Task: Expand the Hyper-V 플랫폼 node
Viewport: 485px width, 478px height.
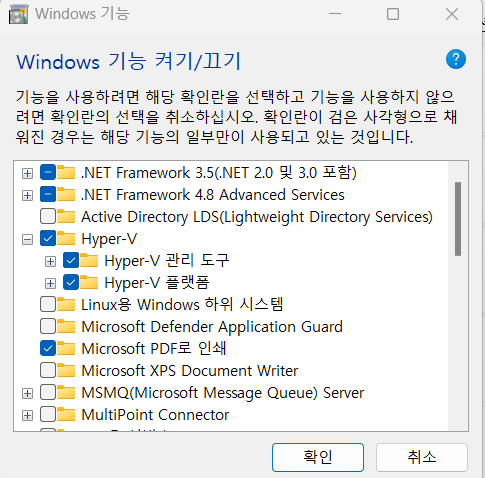Action: click(50, 283)
